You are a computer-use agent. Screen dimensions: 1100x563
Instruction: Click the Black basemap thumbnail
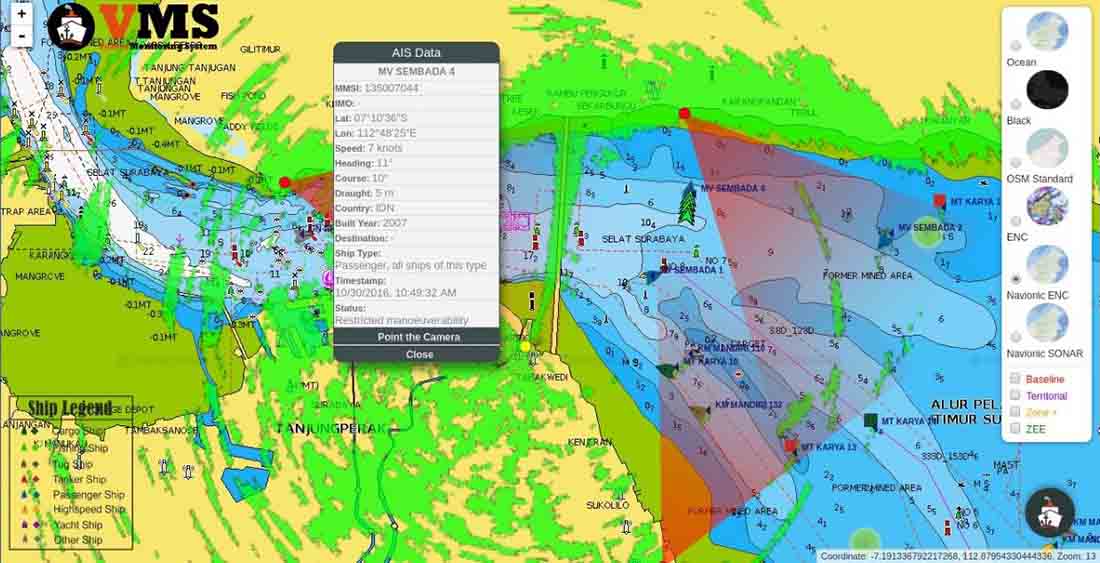click(1047, 90)
